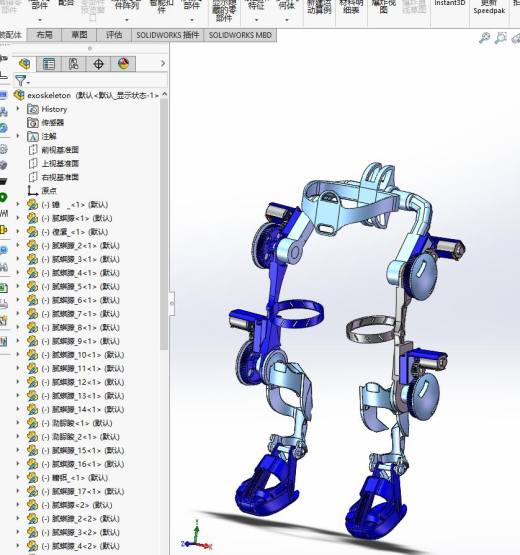This screenshot has height=555, width=520.
Task: Expand the History folder node
Action: (18, 109)
